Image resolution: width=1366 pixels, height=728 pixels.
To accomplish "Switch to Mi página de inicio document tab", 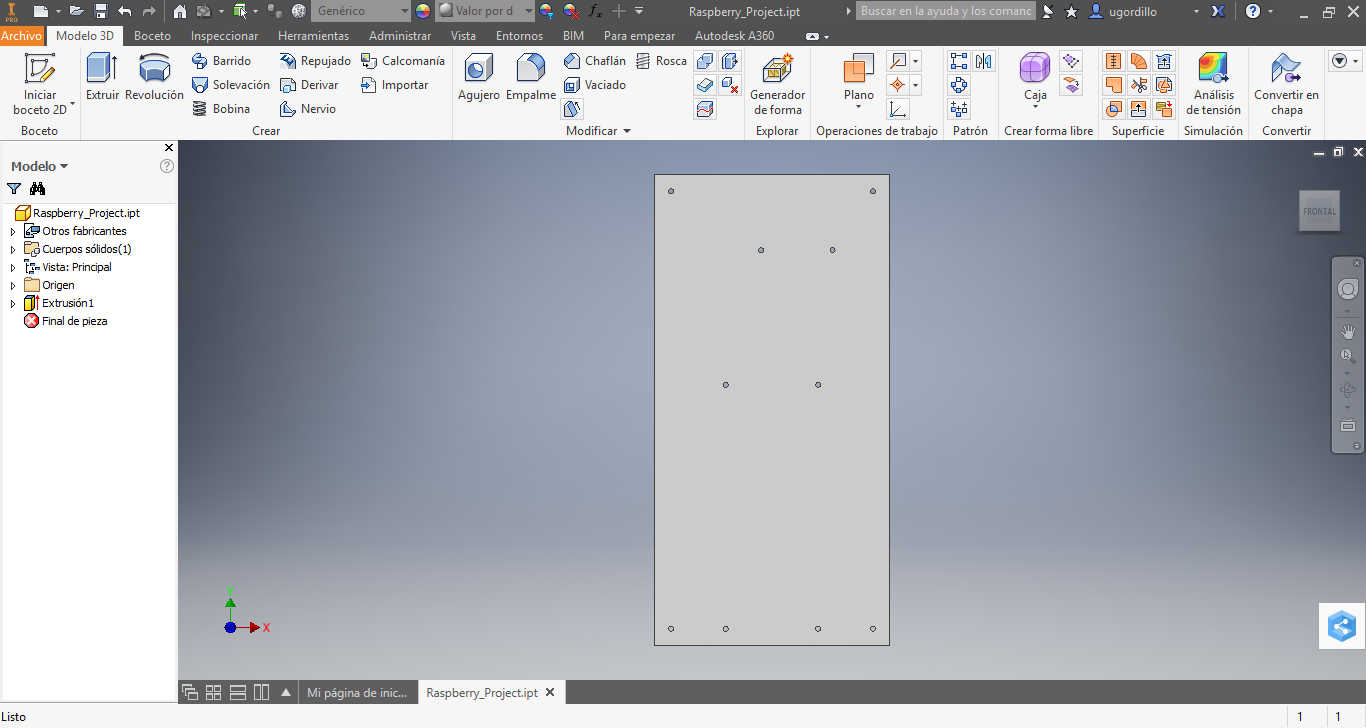I will click(x=357, y=692).
